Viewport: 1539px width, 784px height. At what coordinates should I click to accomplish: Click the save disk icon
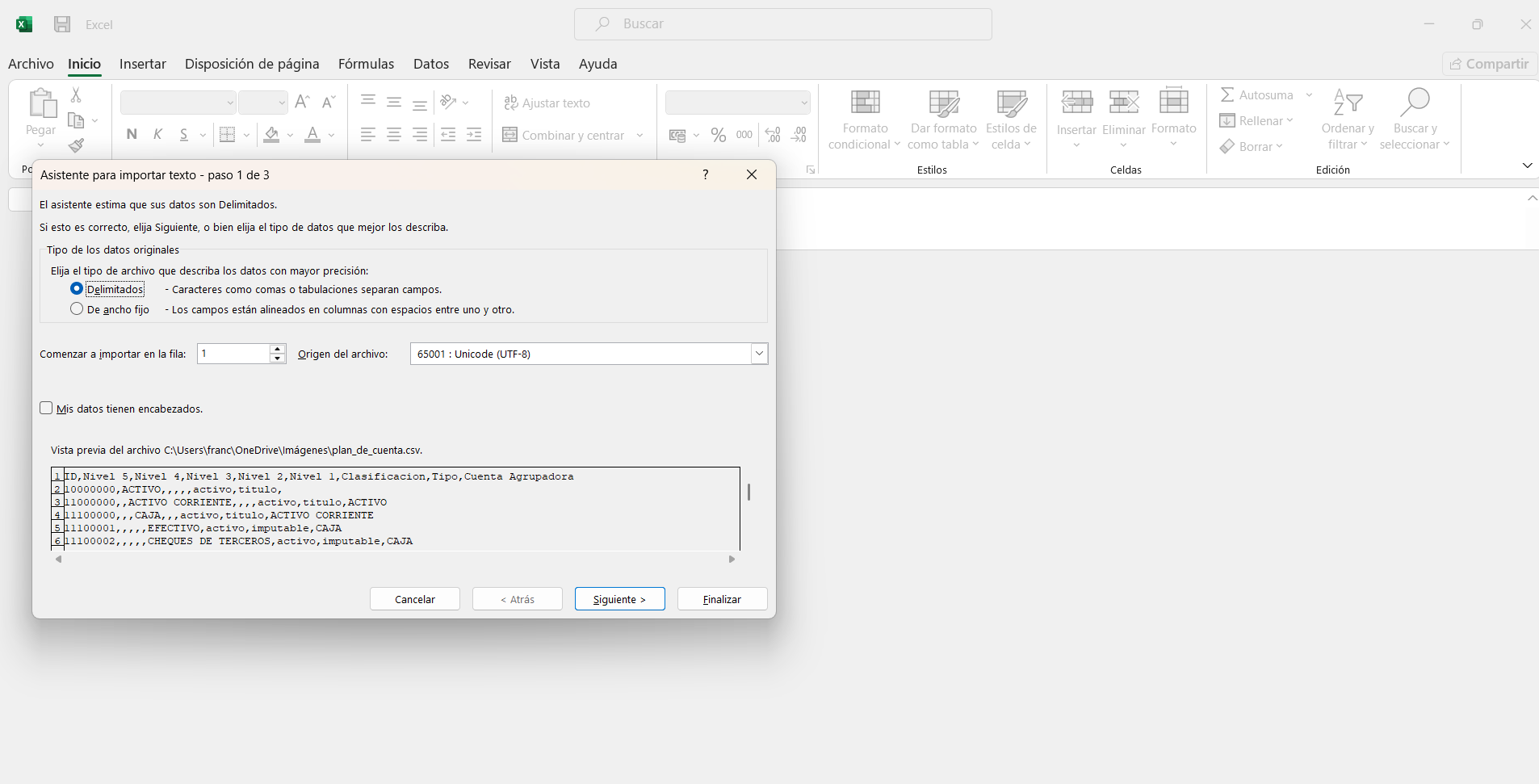click(62, 24)
